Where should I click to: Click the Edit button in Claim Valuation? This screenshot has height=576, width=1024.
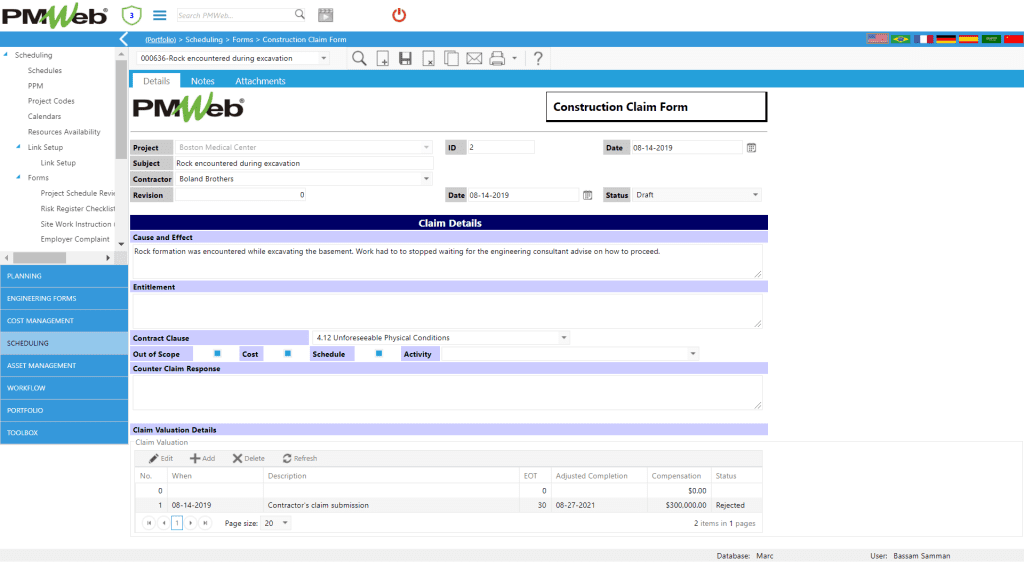(x=161, y=458)
